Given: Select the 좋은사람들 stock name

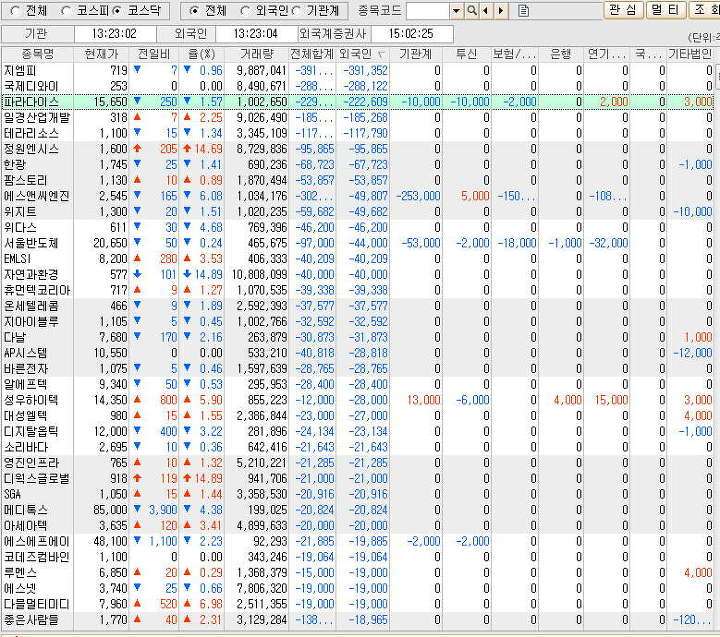Looking at the screenshot, I should 31,620.
